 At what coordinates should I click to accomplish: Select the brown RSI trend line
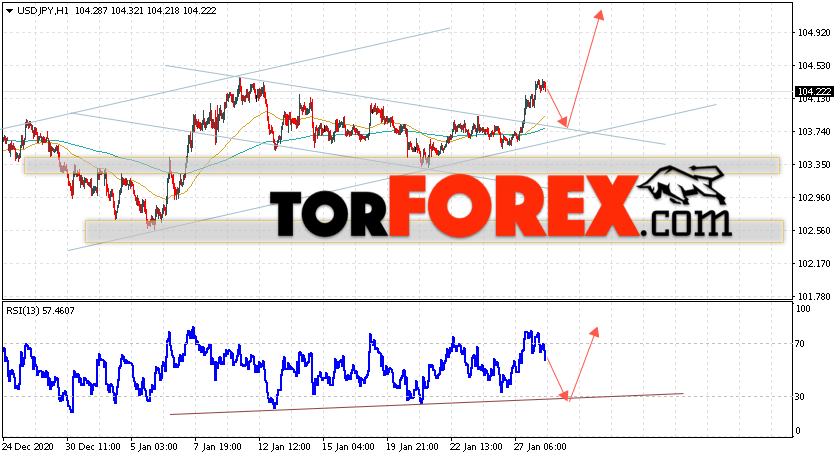(426, 404)
